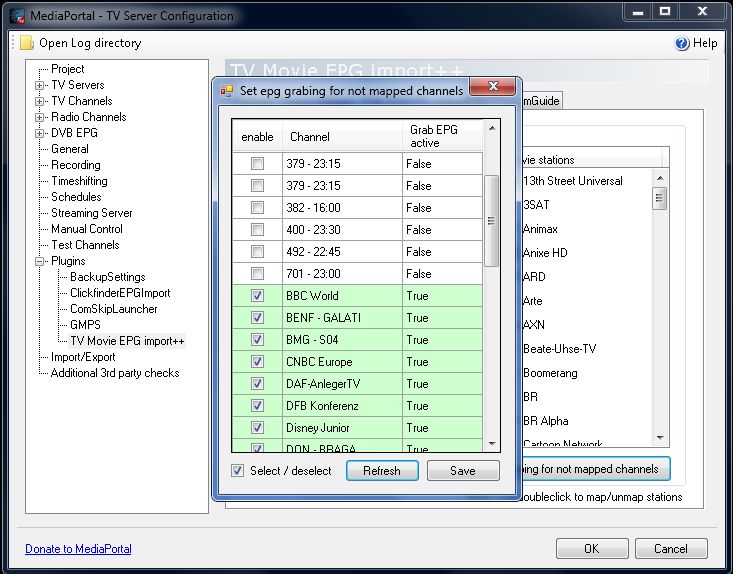Click the channel list scroll up arrow
Screen dimensions: 733x574
(491, 128)
